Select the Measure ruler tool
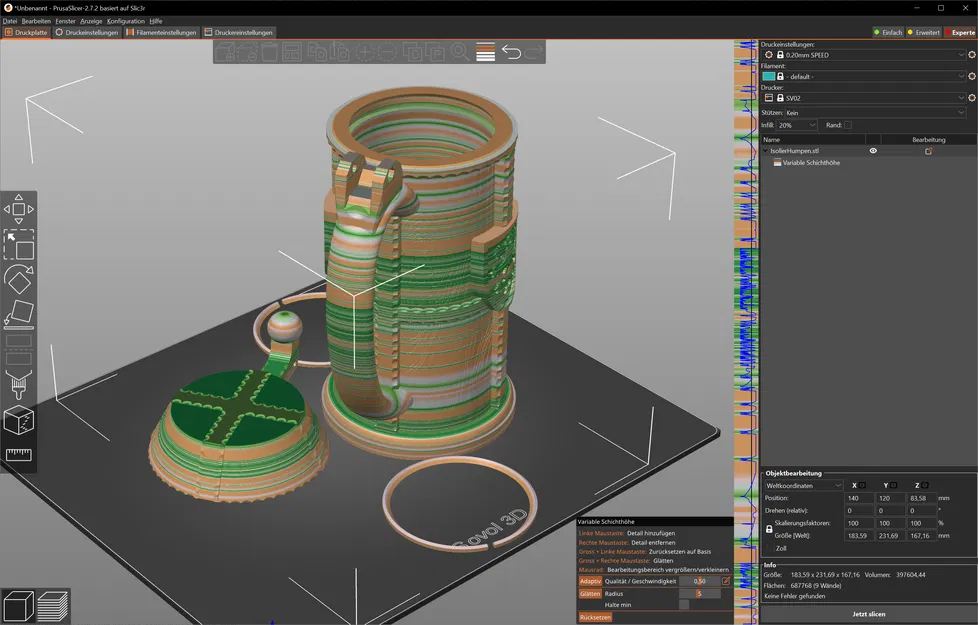 tap(19, 455)
